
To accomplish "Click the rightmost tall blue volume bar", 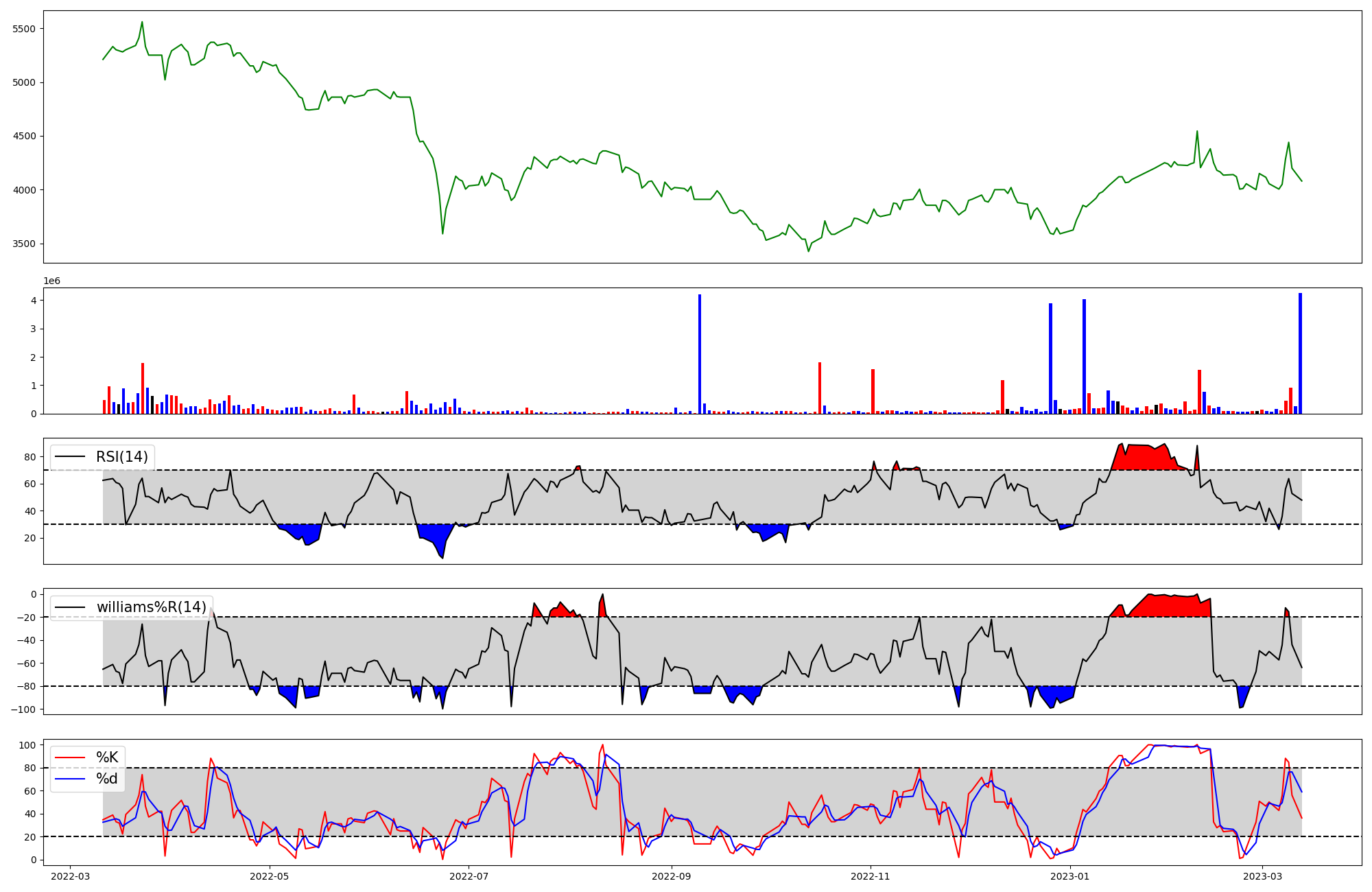I will click(x=1300, y=353).
